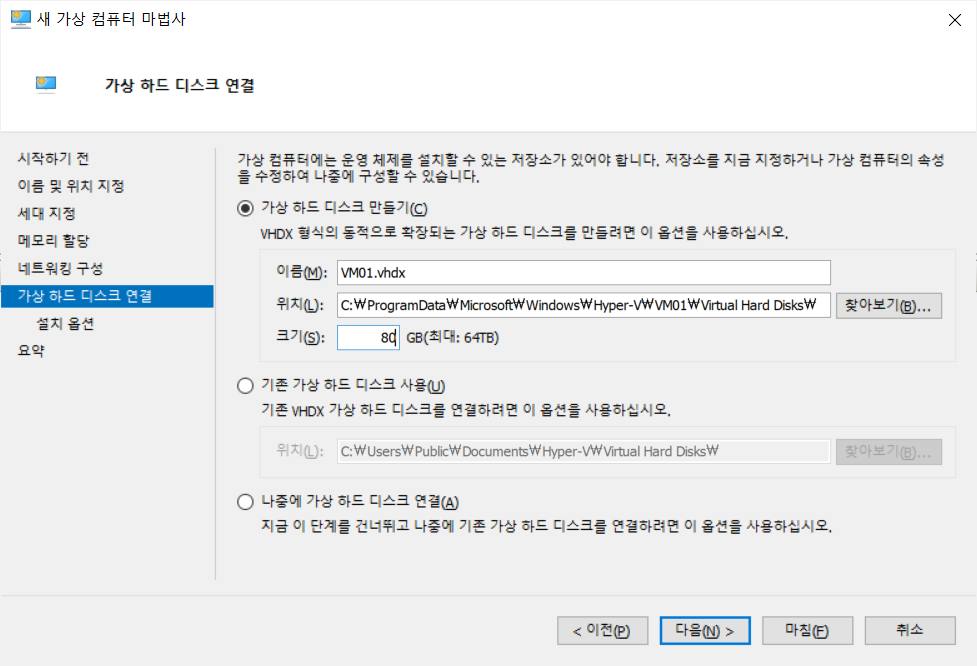Click the wizard icon in title bar

(21, 19)
